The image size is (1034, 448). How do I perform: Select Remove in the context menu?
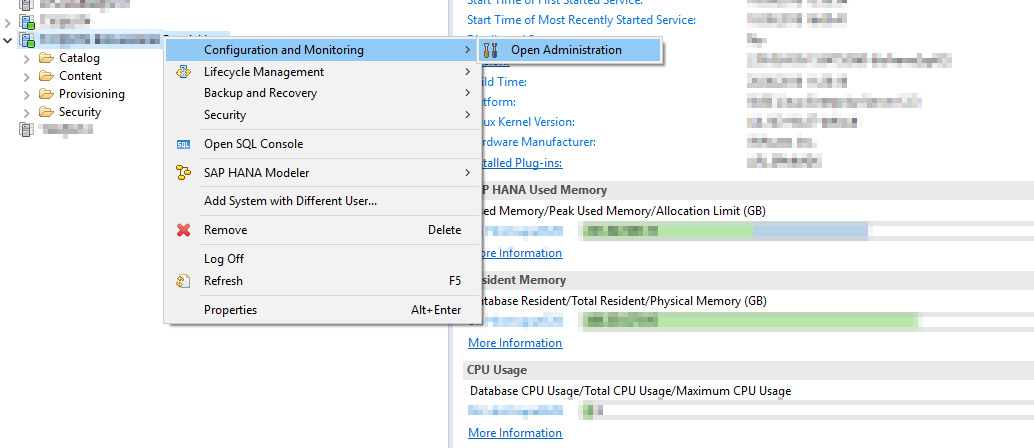coord(320,230)
